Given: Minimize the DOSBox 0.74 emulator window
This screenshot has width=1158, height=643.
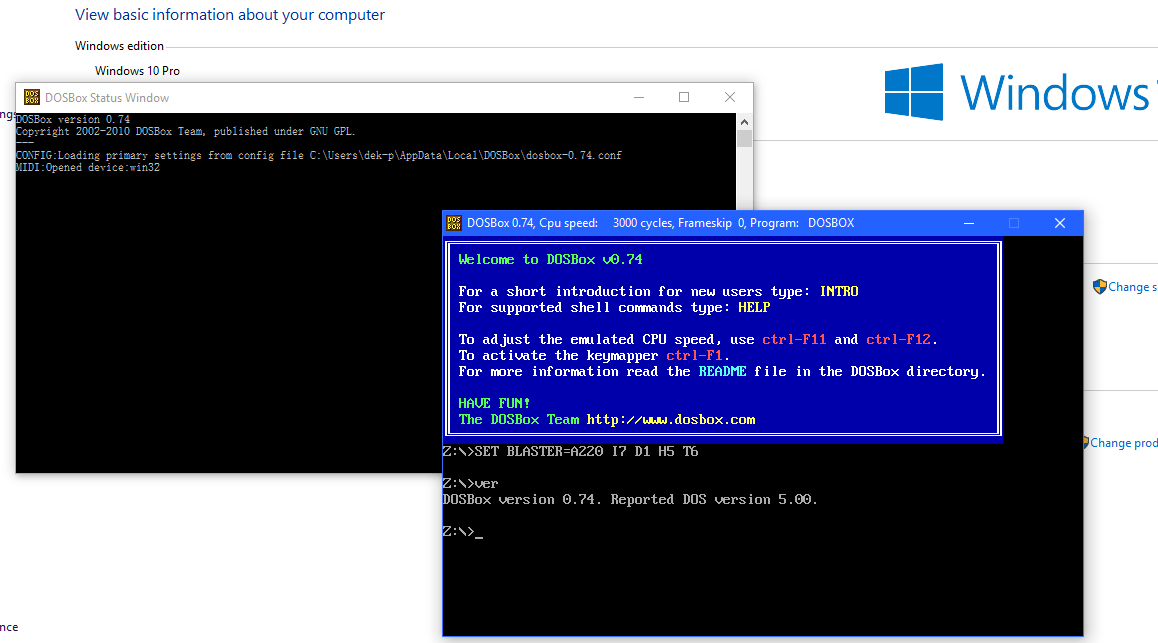Looking at the screenshot, I should [969, 223].
